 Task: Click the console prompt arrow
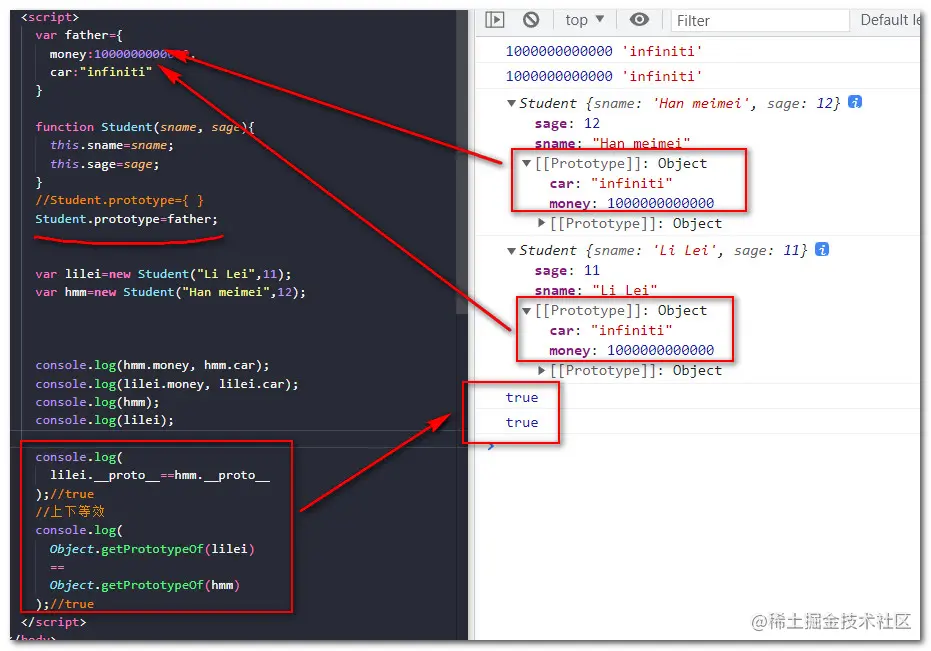click(x=490, y=446)
